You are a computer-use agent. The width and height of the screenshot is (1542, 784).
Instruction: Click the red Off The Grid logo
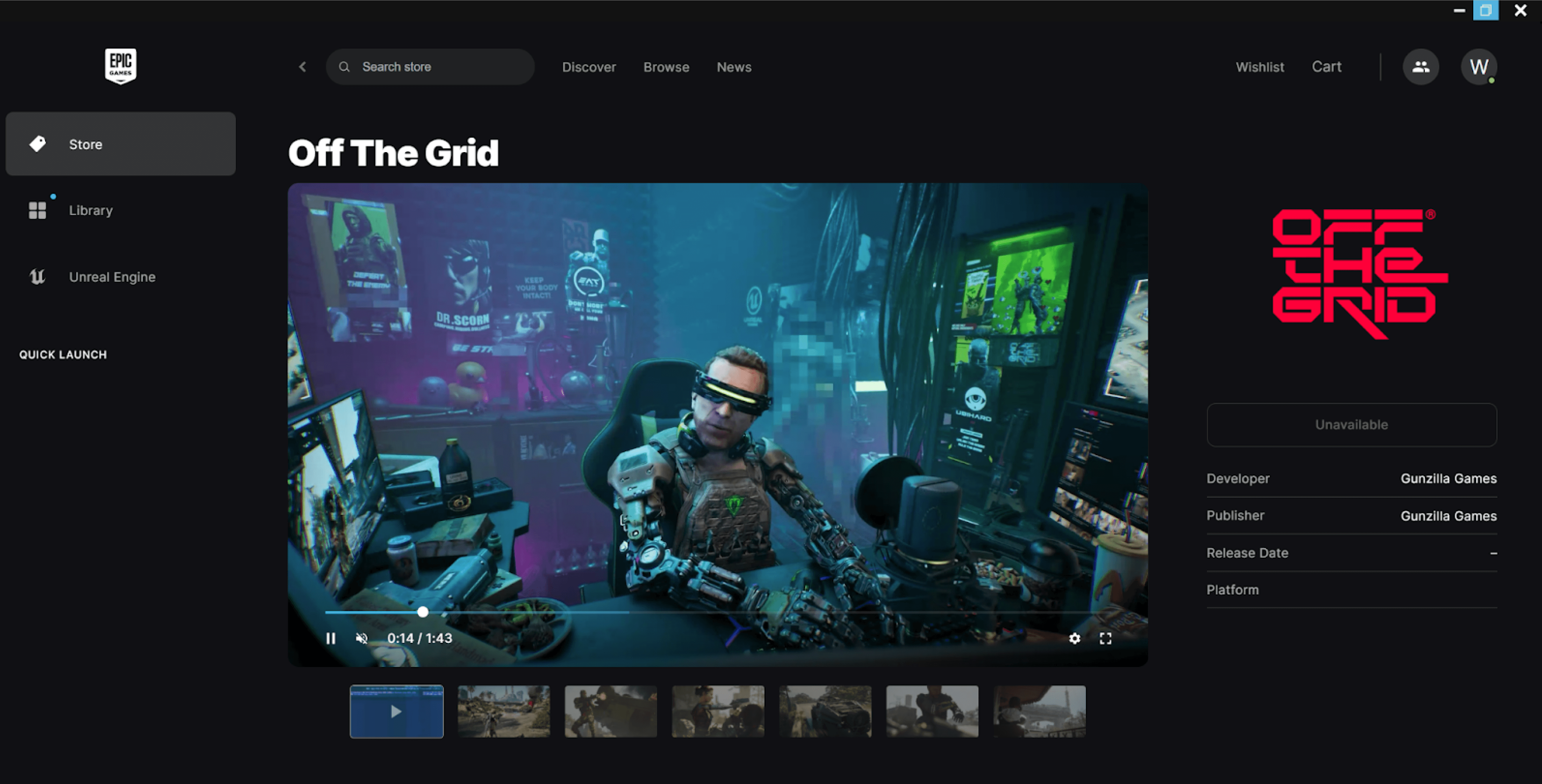click(1360, 274)
